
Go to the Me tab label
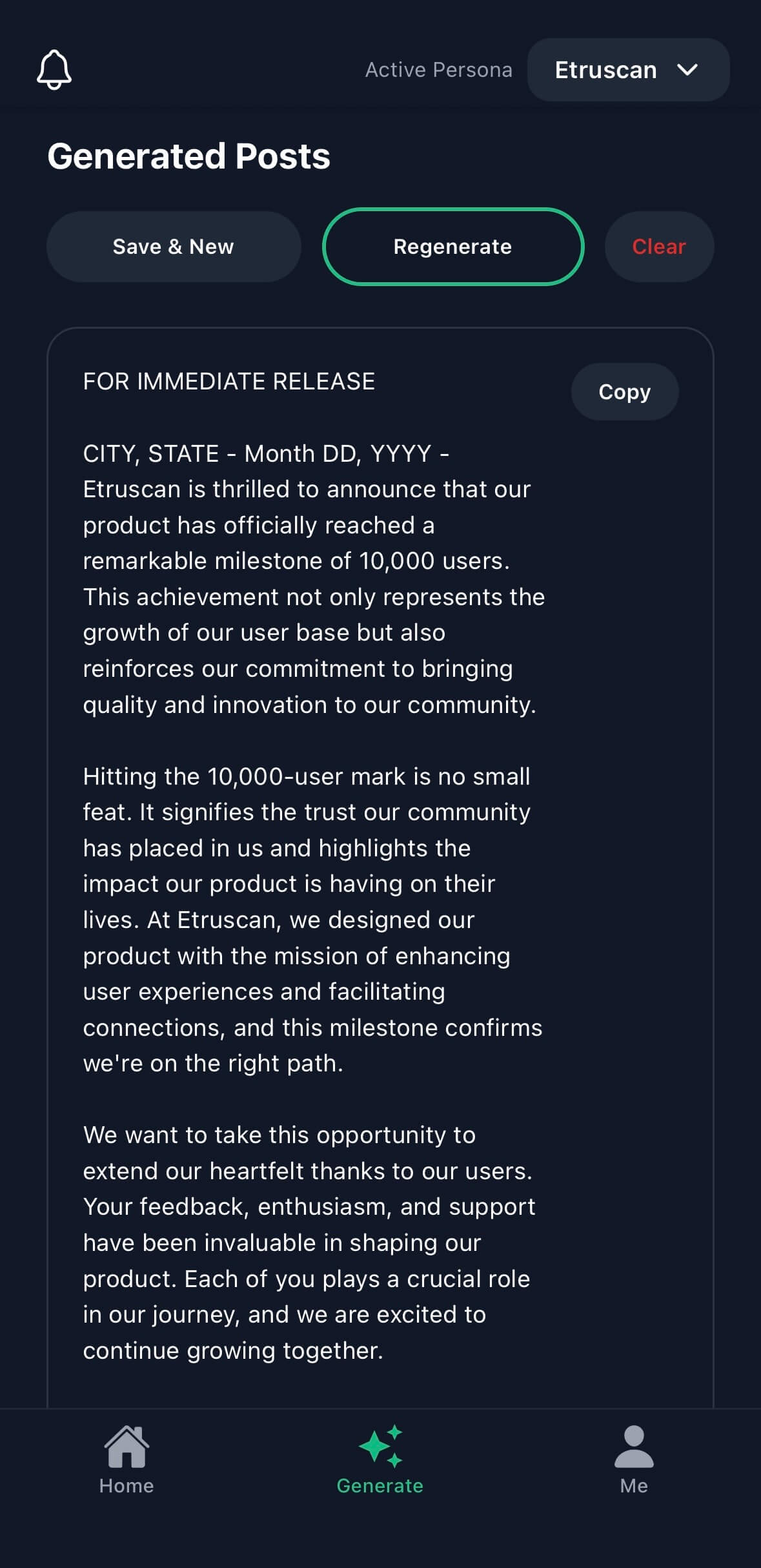coord(634,1486)
